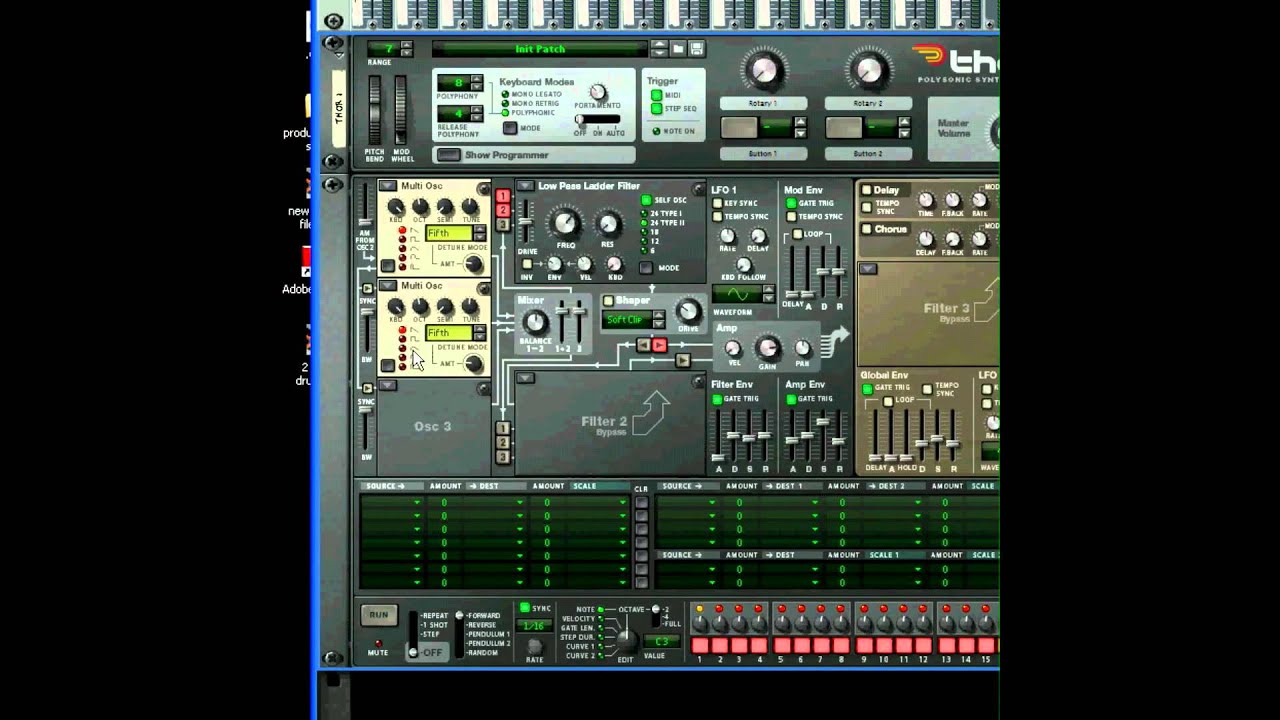Click the red step 1 button

click(x=700, y=646)
